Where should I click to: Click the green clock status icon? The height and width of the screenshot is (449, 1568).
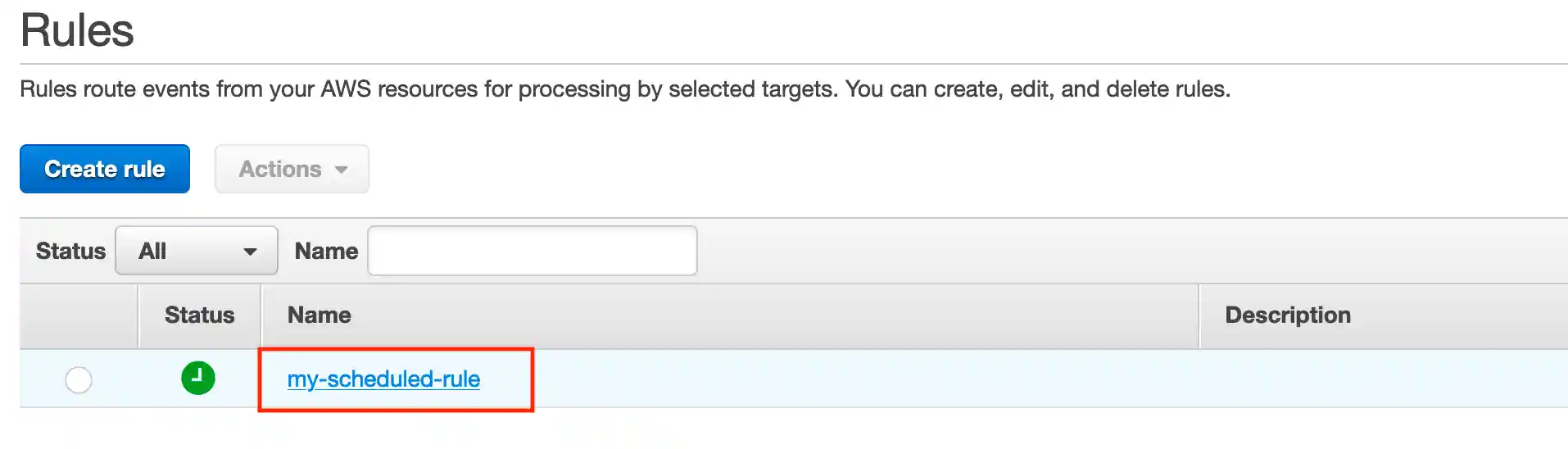tap(198, 379)
